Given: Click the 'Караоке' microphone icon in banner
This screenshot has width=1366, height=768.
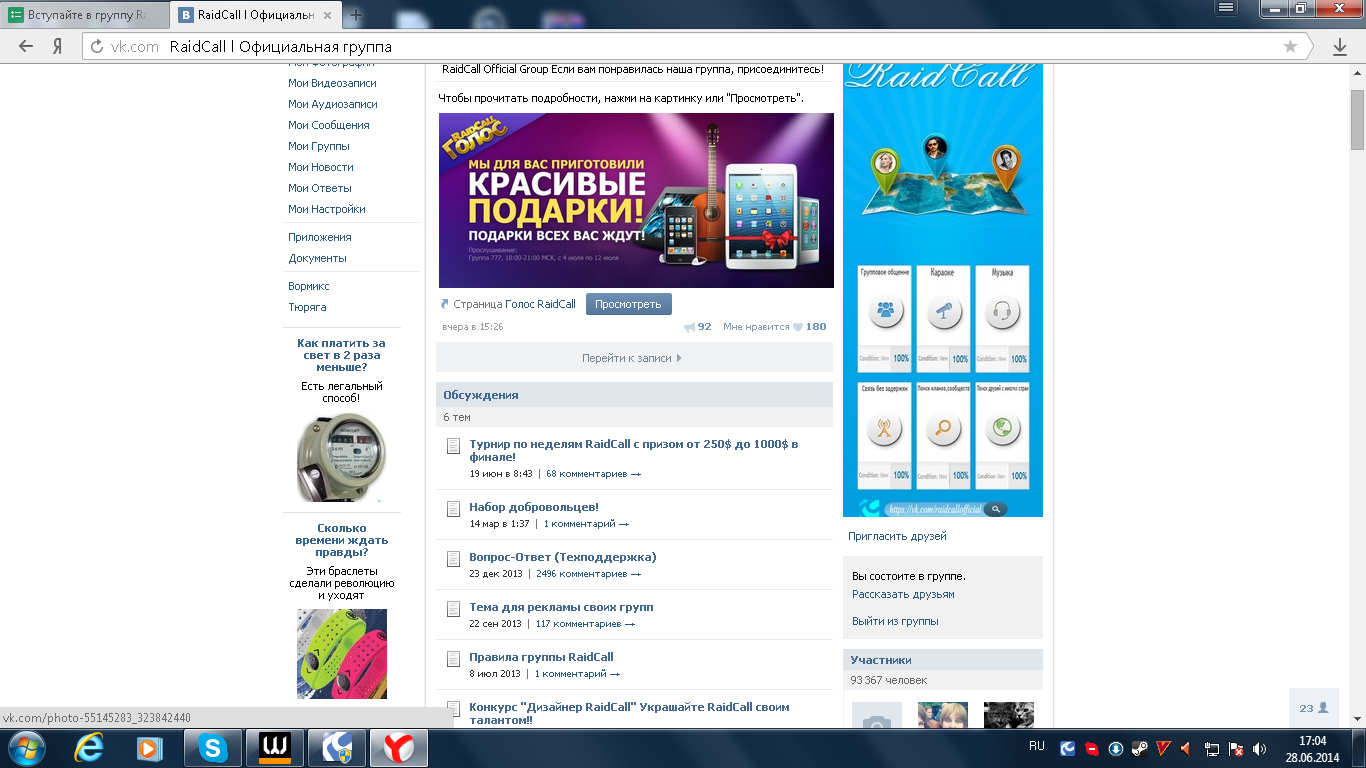Looking at the screenshot, I should [943, 311].
